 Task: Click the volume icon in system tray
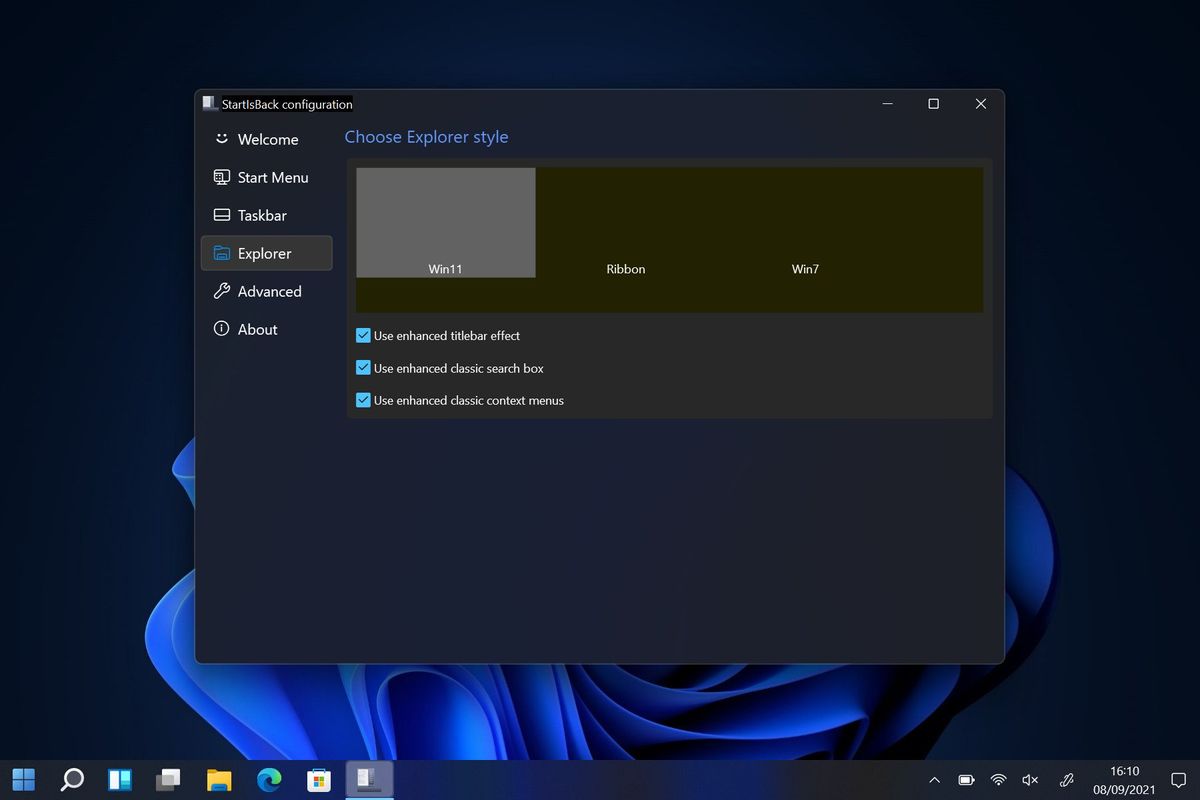[1029, 779]
